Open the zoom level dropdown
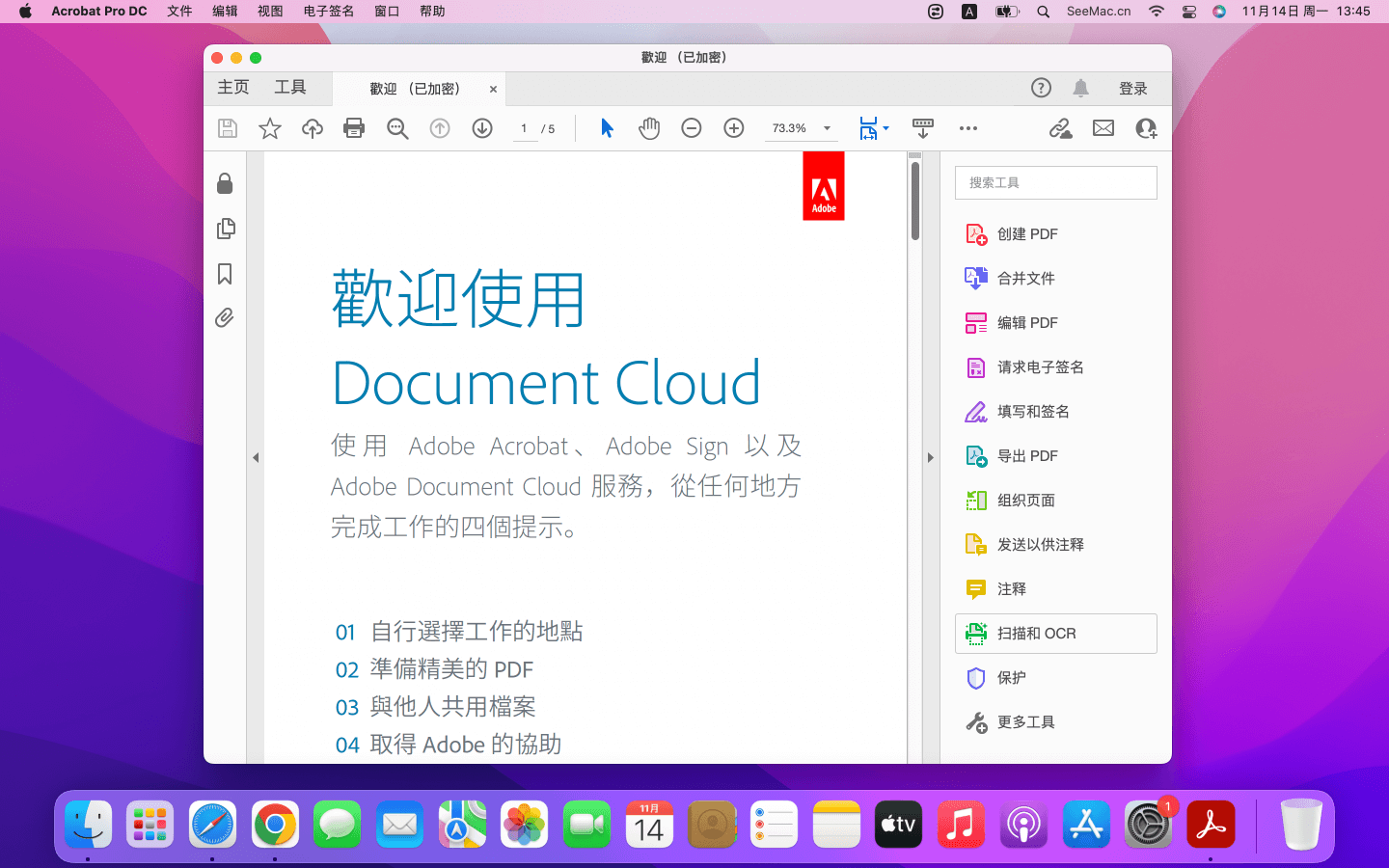Image resolution: width=1389 pixels, height=868 pixels. point(827,128)
